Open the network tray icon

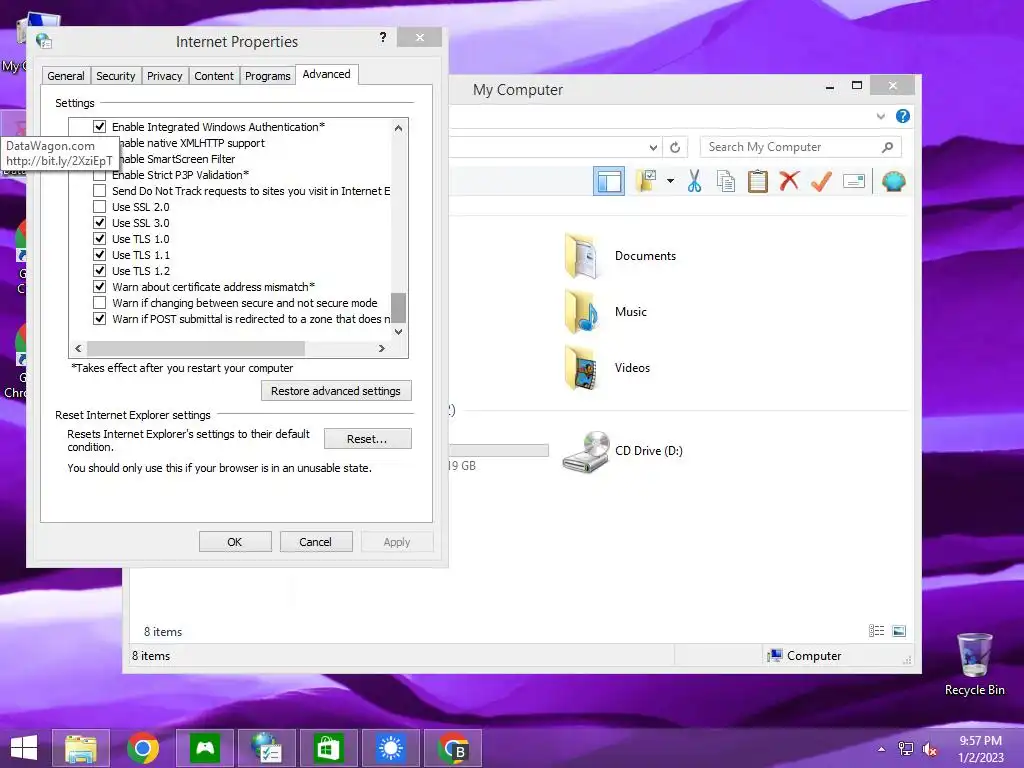tap(906, 749)
